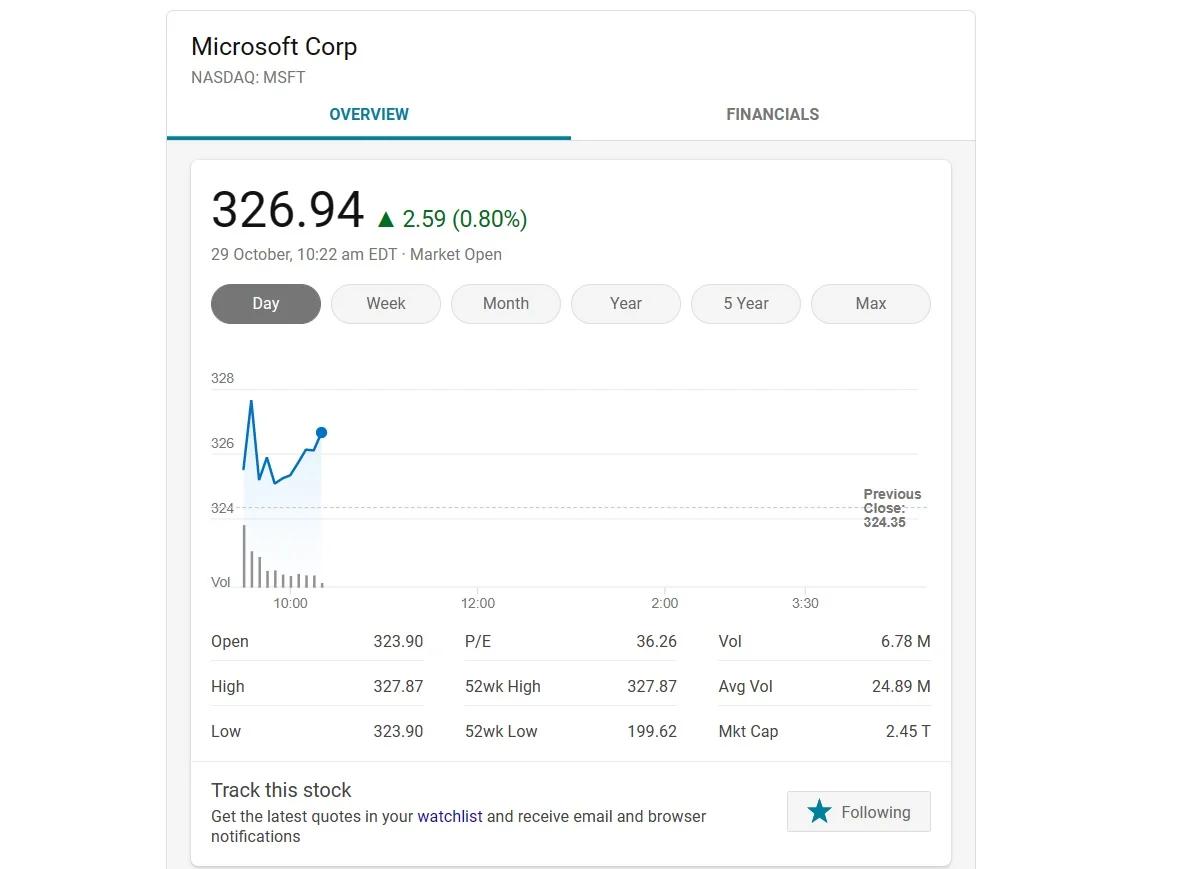Click the tallest volume bar in the chart
The height and width of the screenshot is (869, 1202).
point(244,556)
